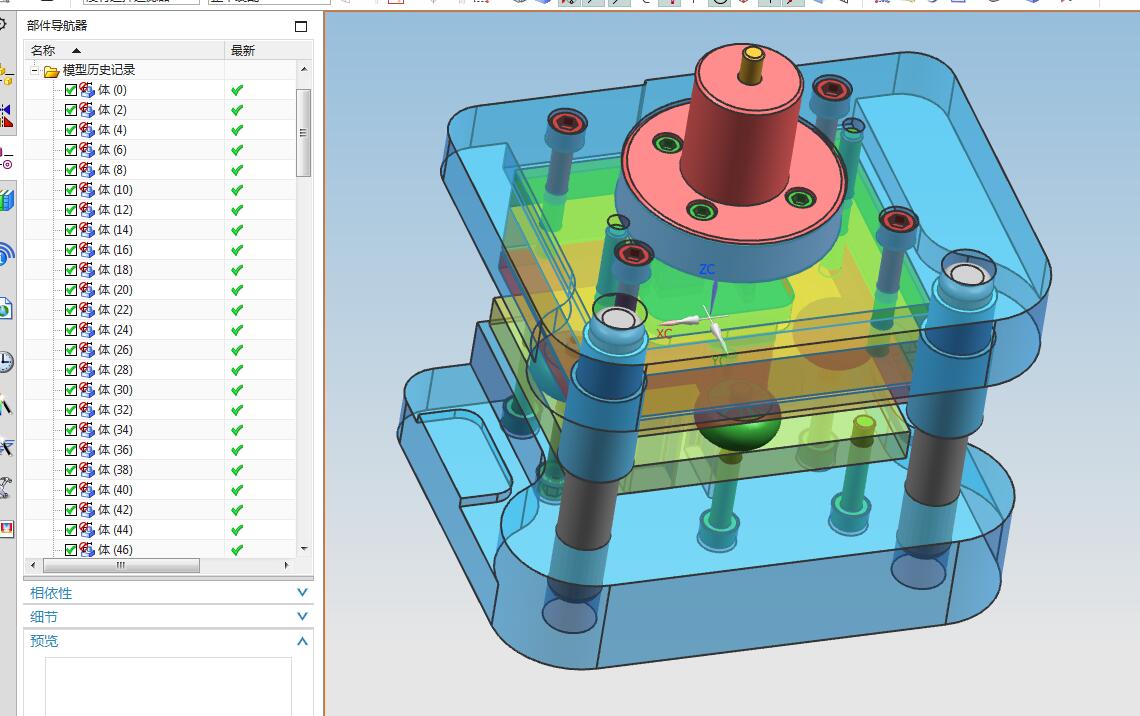Select the 体 (10) row label
The height and width of the screenshot is (716, 1140).
click(115, 190)
